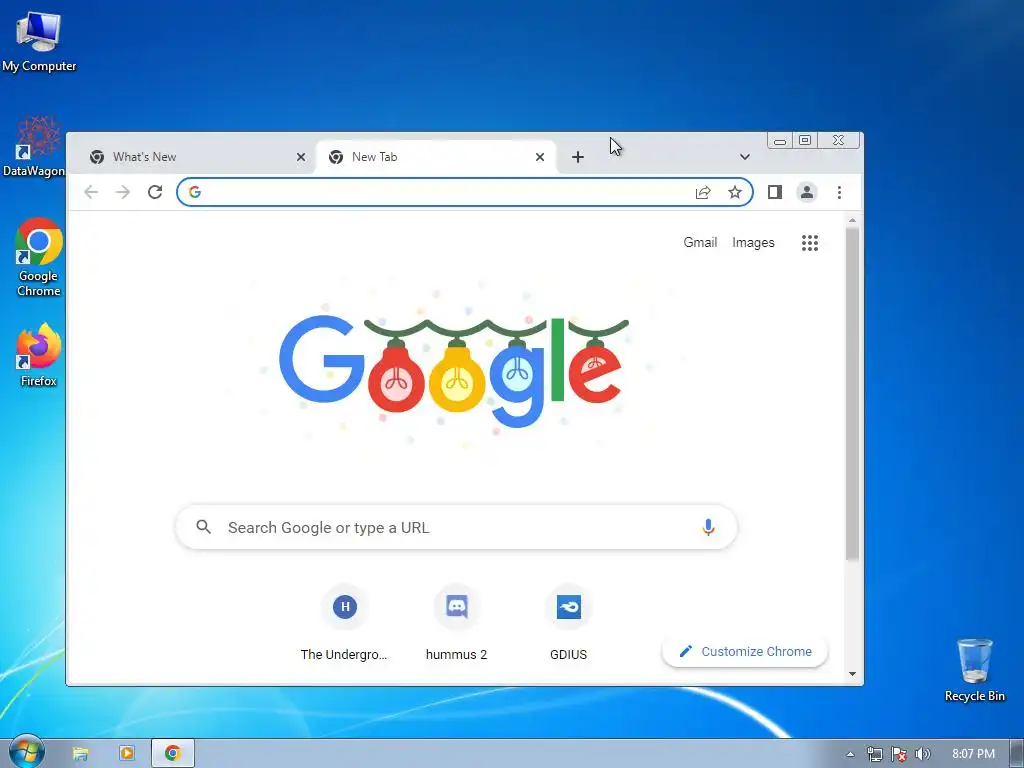This screenshot has height=768, width=1024.
Task: Open the Chrome profile avatar
Action: [x=807, y=192]
